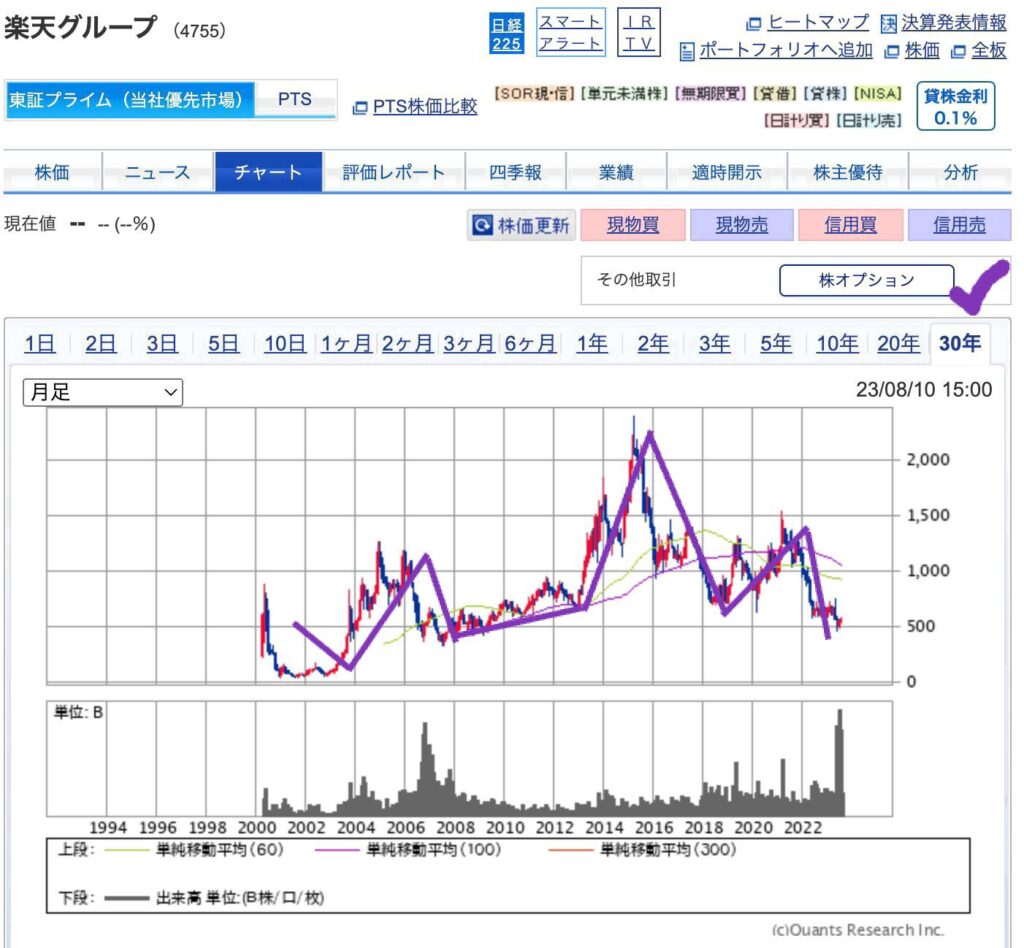Select the 20年 chart period
Screen dimensions: 1024x948
coord(899,343)
